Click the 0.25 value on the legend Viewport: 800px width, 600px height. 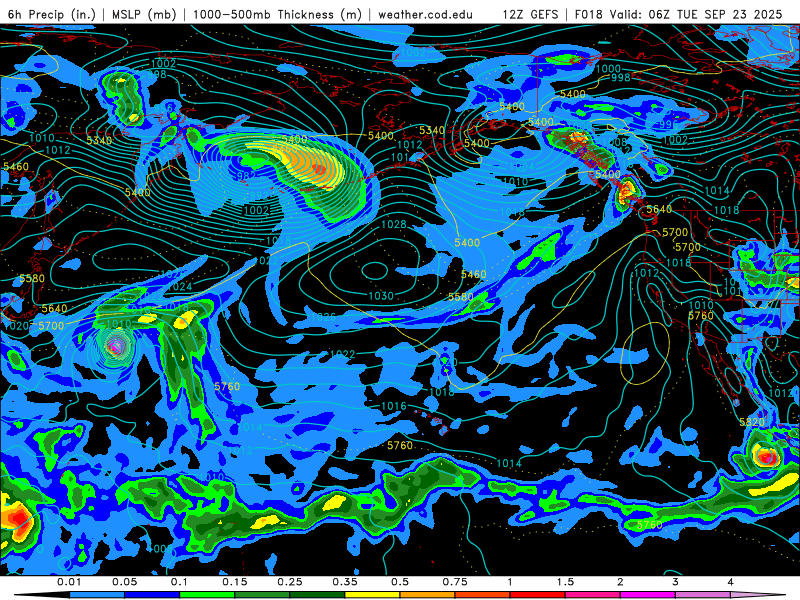tap(290, 582)
